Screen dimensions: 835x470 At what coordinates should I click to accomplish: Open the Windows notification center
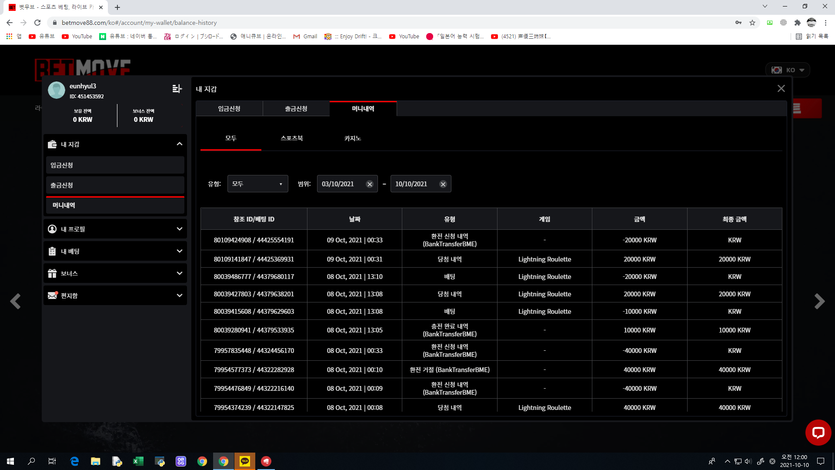tap(821, 461)
